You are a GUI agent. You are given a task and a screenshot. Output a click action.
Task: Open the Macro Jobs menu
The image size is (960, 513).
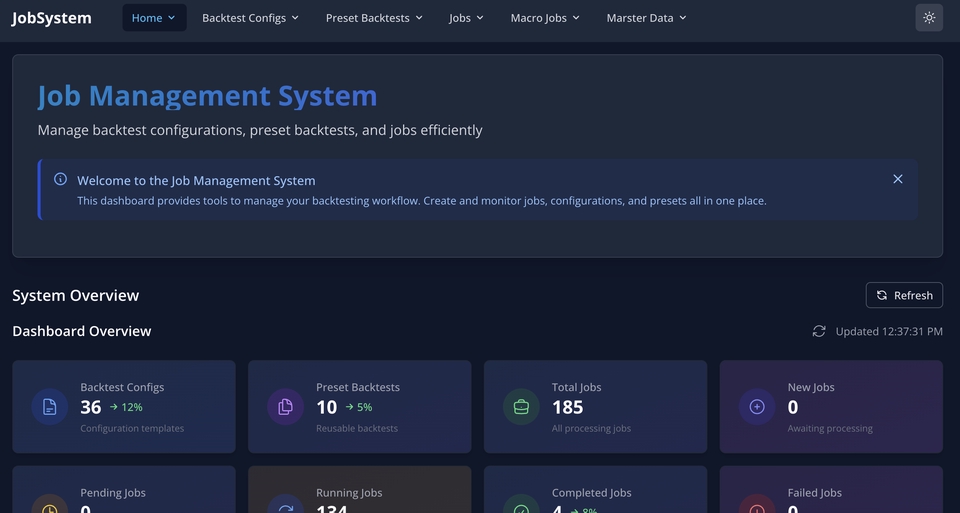tap(545, 18)
